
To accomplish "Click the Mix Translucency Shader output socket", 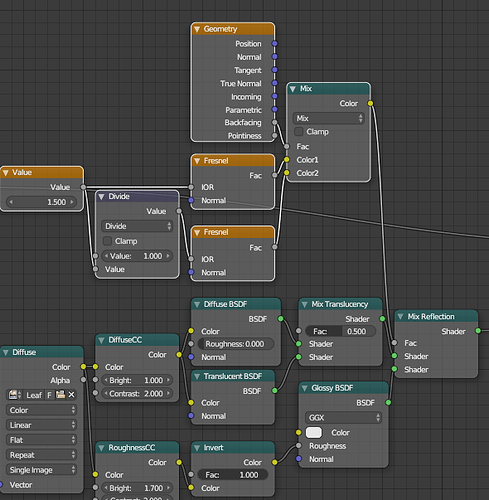I will point(382,319).
